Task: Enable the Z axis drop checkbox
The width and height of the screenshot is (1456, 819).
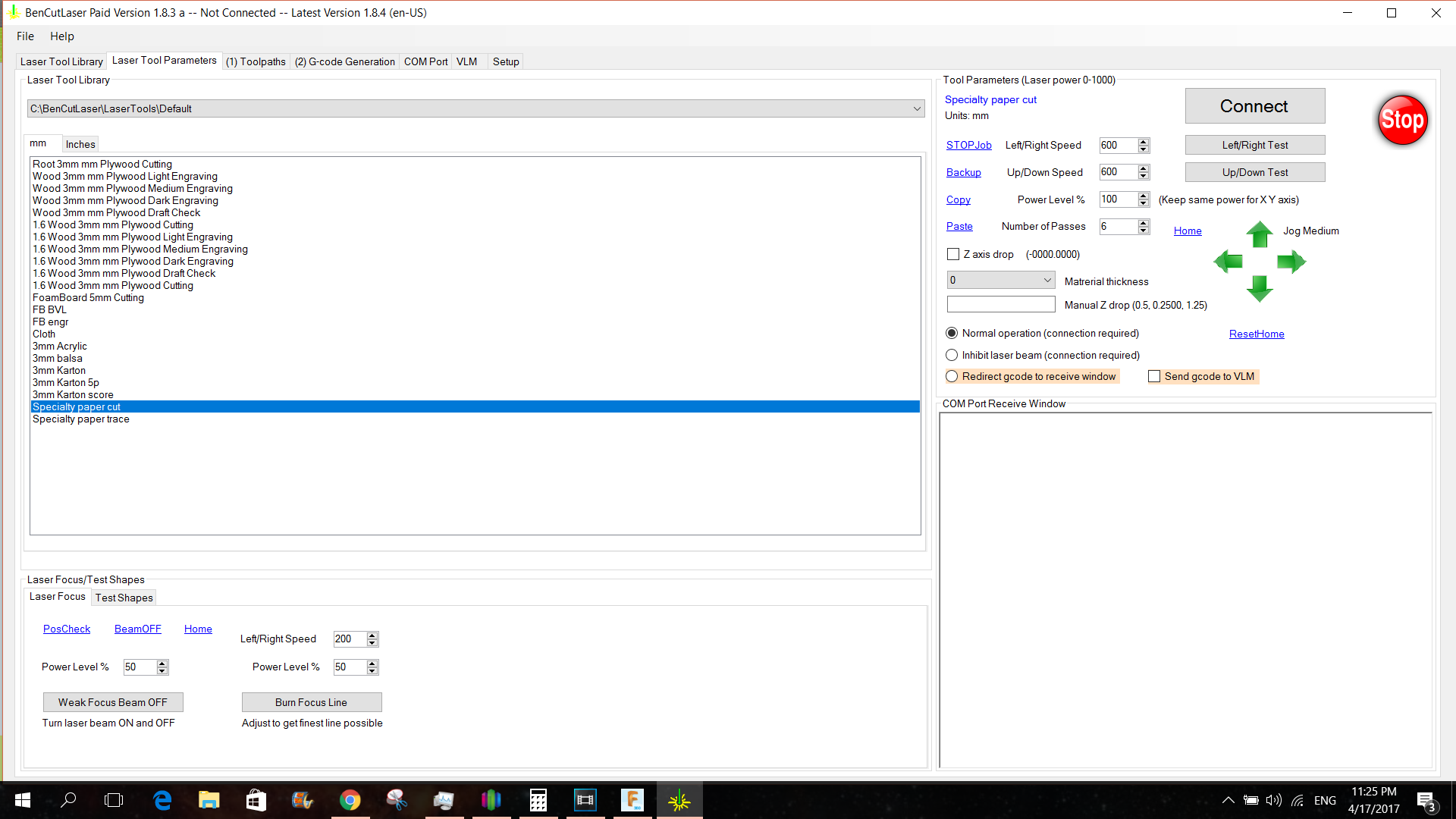Action: 953,254
